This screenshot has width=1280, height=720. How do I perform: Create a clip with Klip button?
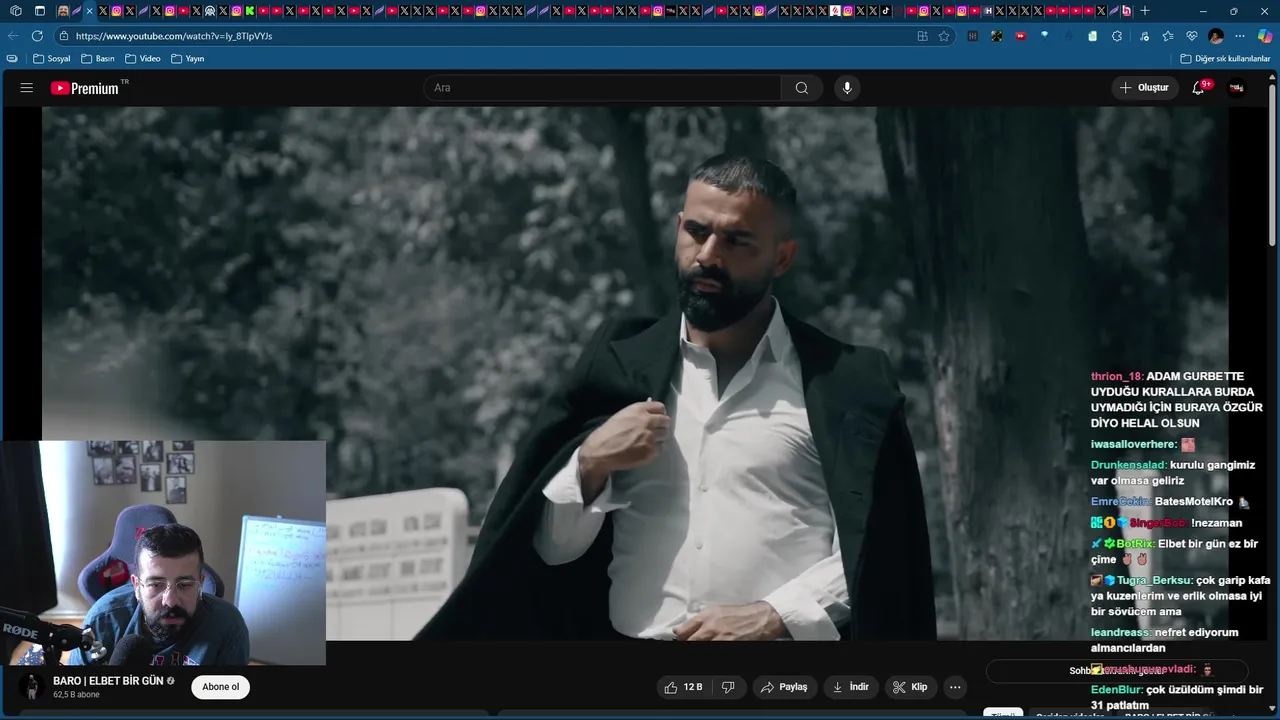tap(910, 687)
